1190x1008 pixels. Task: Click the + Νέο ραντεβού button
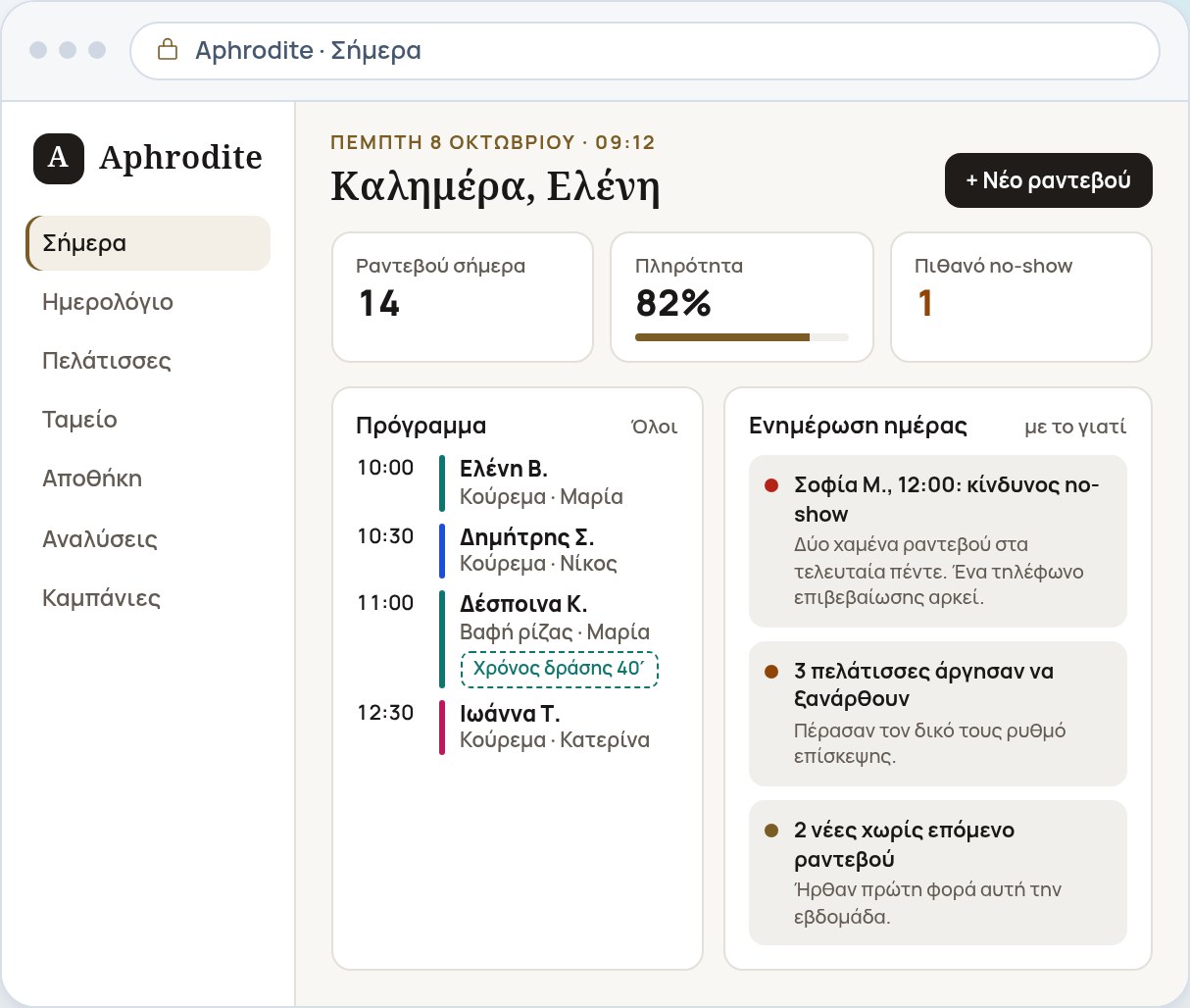(x=1049, y=180)
